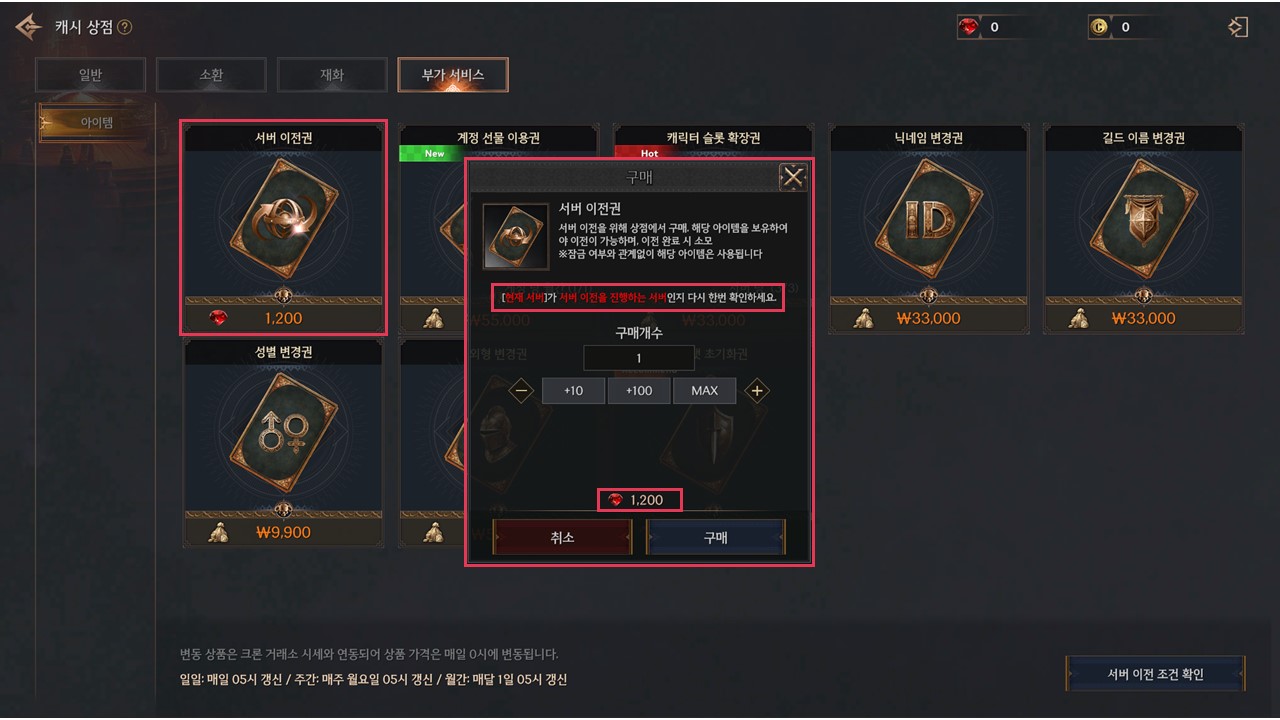Image resolution: width=1280 pixels, height=720 pixels.
Task: Confirm with the 구매 button
Action: (x=715, y=537)
